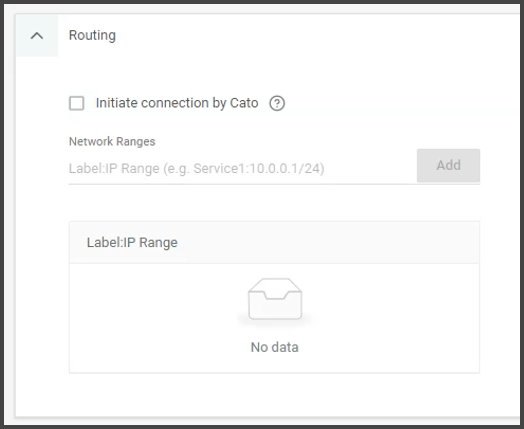Click the word Cato in checkbox label
This screenshot has height=429, width=524.
click(244, 103)
